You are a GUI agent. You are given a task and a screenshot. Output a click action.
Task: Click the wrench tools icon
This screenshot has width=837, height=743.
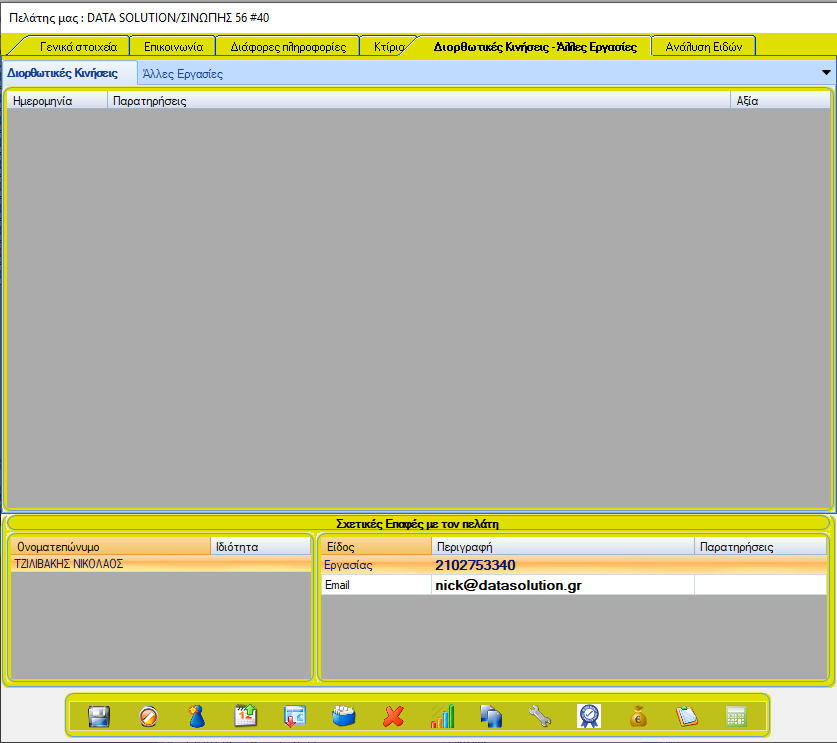coord(540,716)
